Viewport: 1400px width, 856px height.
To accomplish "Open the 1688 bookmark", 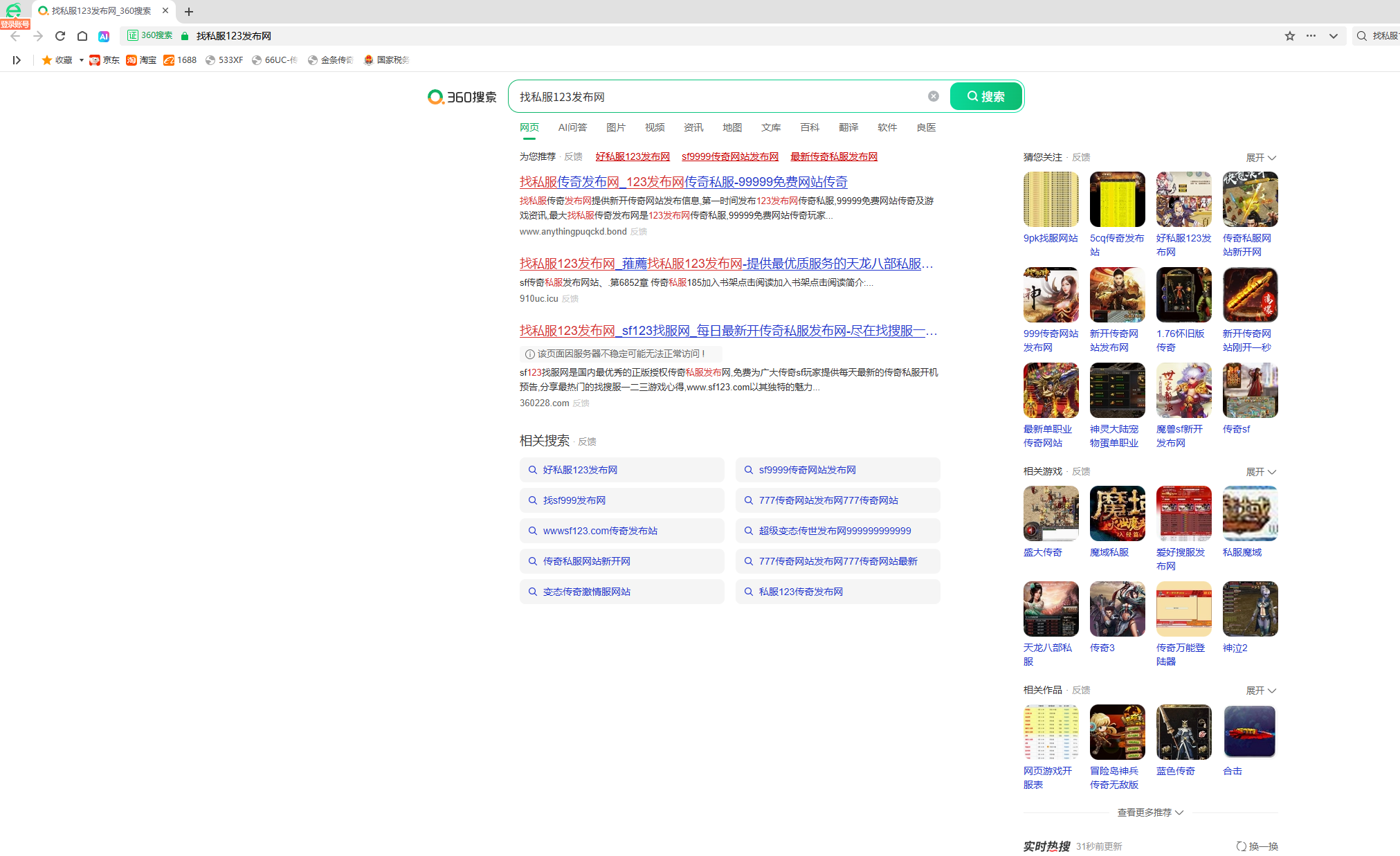I will [180, 60].
